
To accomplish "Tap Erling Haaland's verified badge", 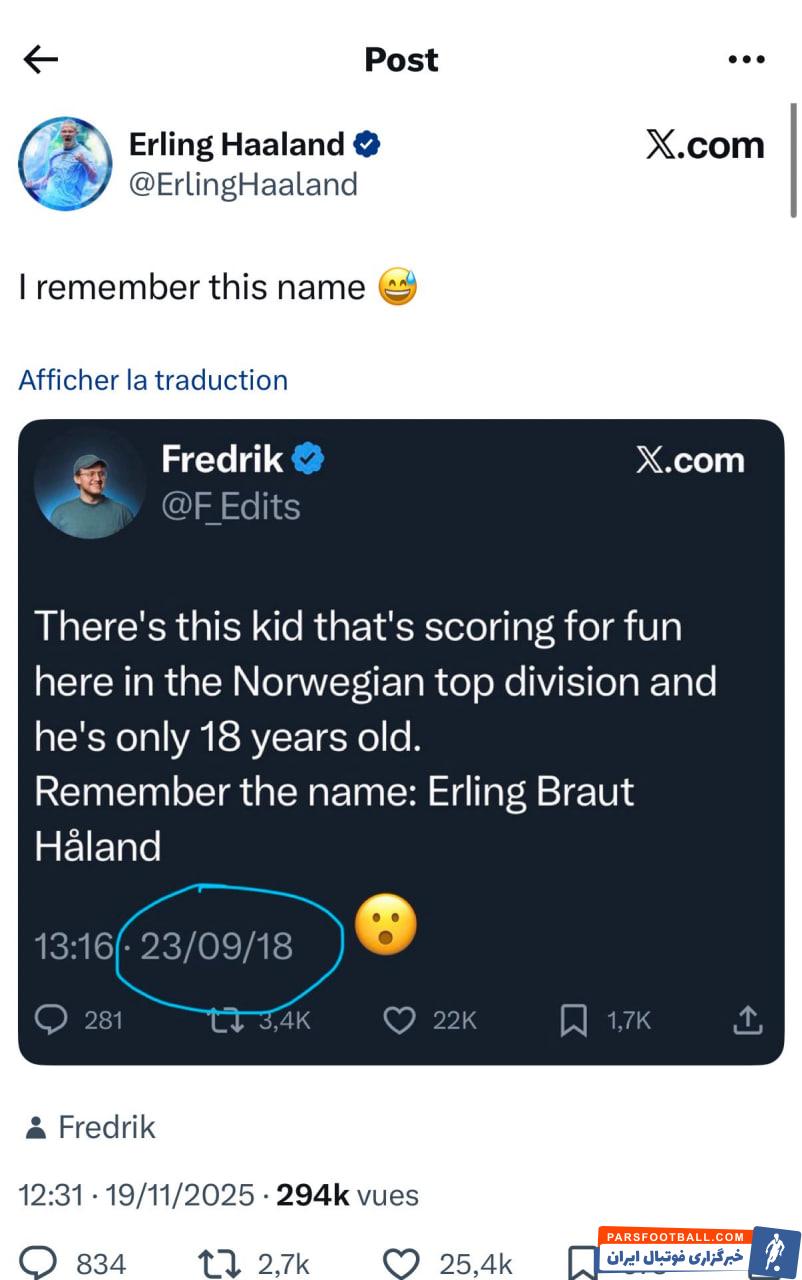I will click(367, 145).
